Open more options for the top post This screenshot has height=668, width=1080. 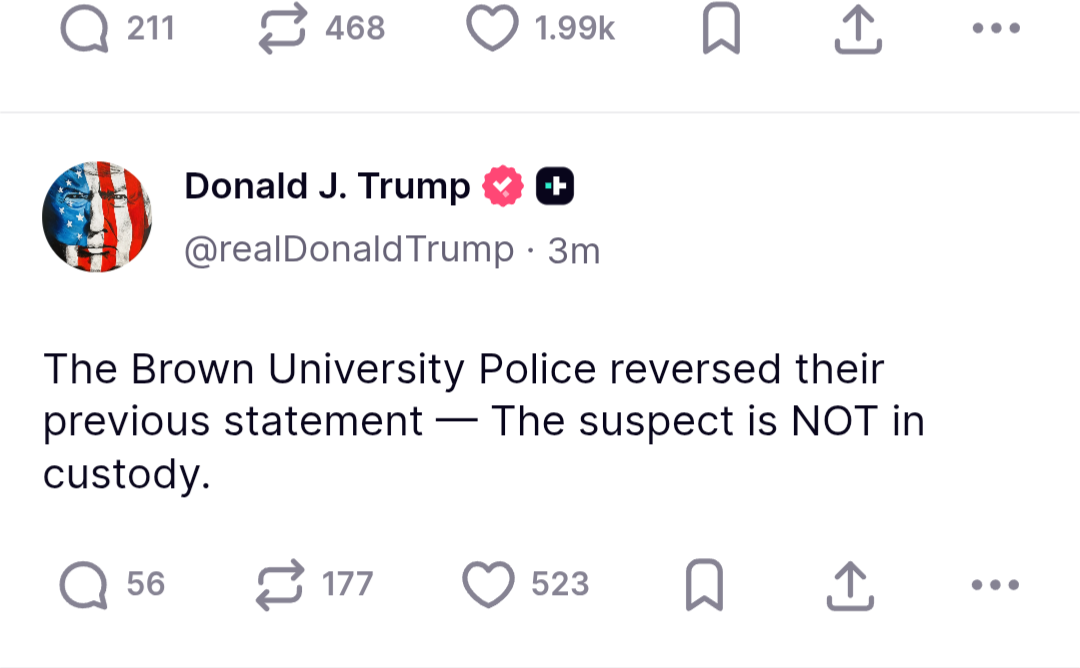[x=996, y=29]
